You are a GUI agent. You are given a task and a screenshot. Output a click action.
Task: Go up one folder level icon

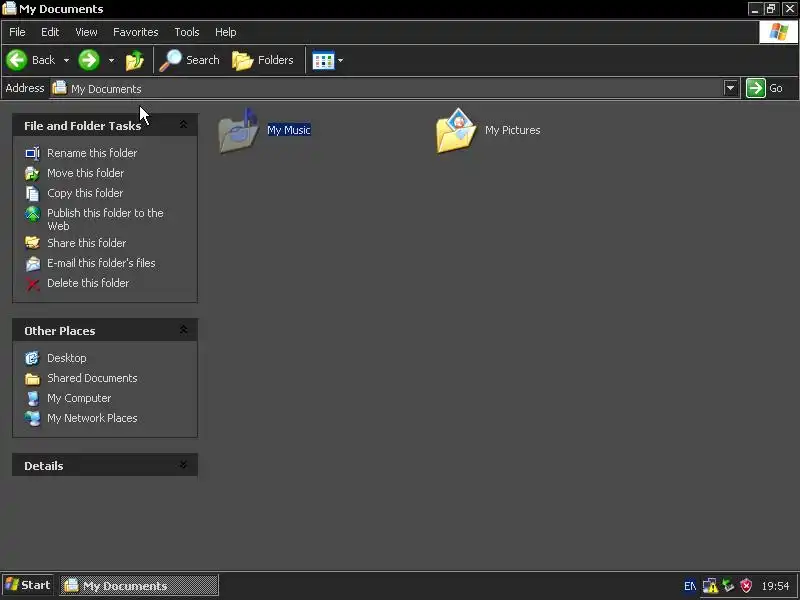click(x=135, y=60)
